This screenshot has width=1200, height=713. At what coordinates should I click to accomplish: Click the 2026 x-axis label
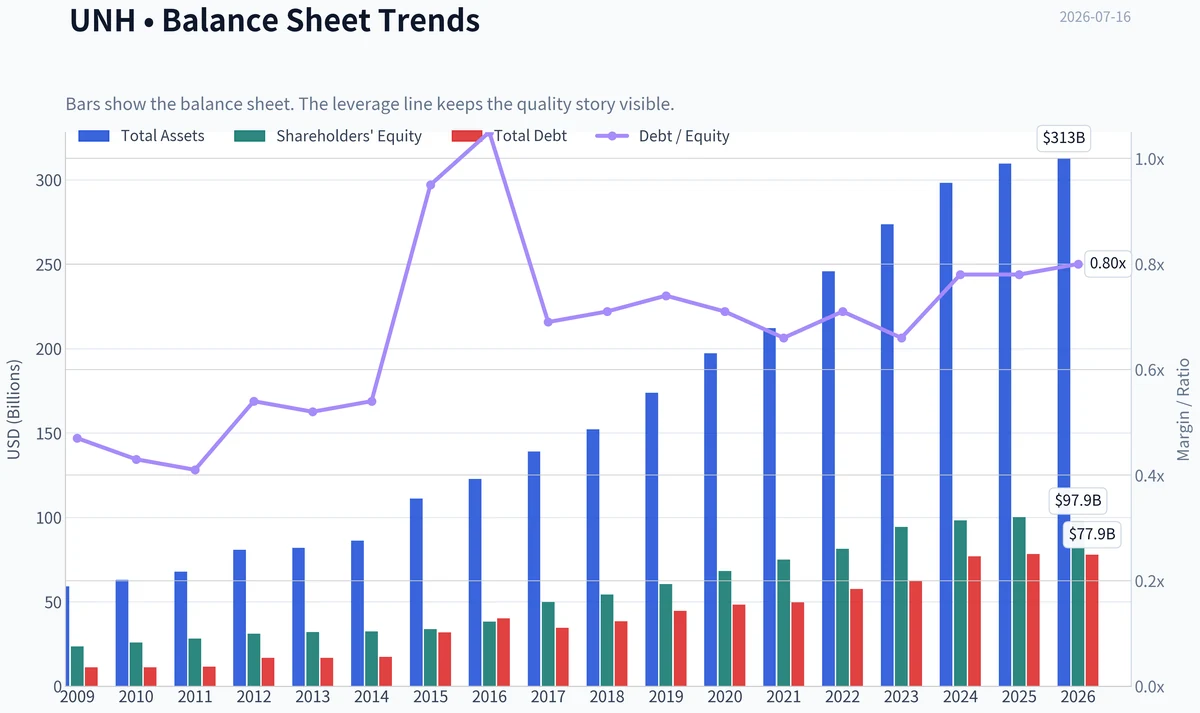pyautogui.click(x=1078, y=696)
